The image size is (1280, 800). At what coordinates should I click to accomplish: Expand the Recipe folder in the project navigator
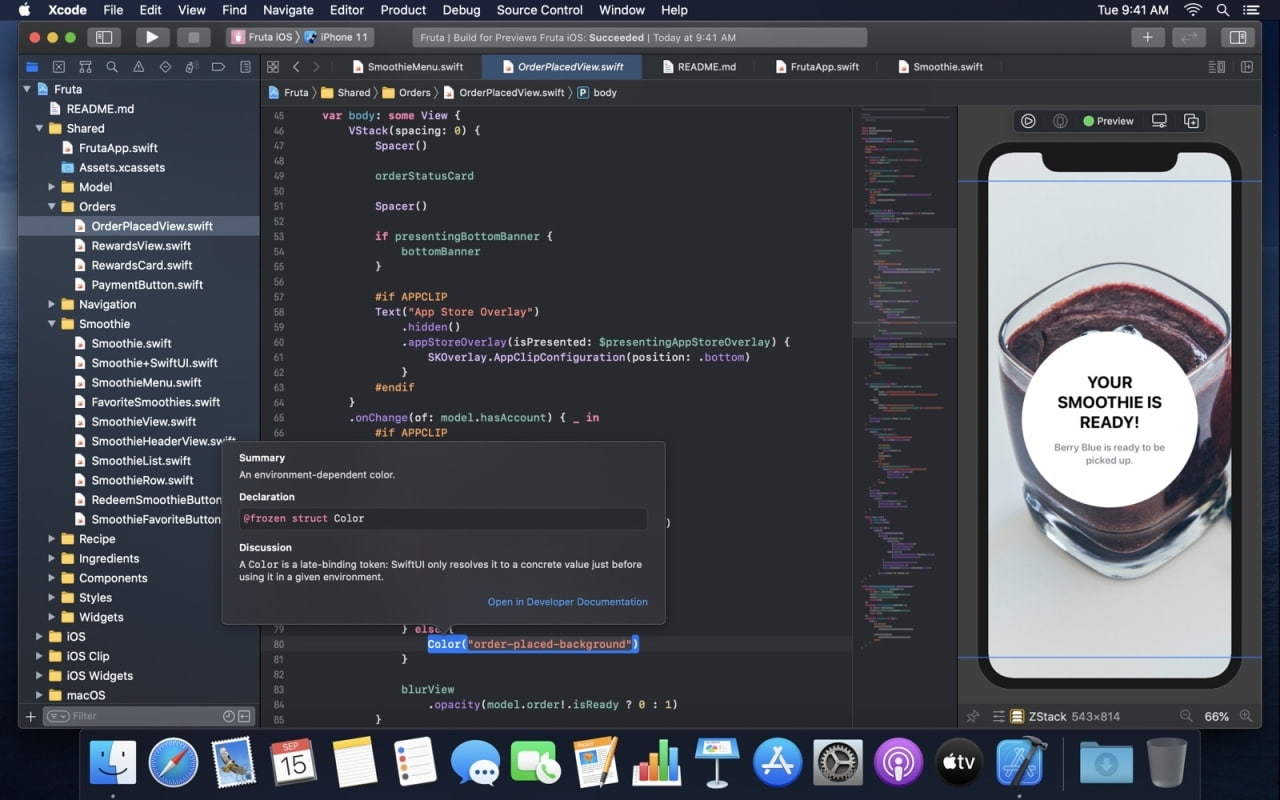tap(52, 539)
